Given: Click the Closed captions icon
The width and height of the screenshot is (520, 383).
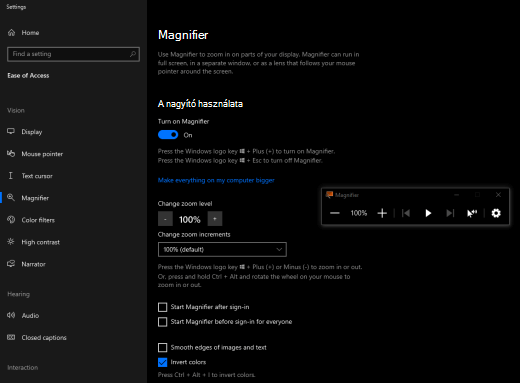Looking at the screenshot, I should 11,337.
